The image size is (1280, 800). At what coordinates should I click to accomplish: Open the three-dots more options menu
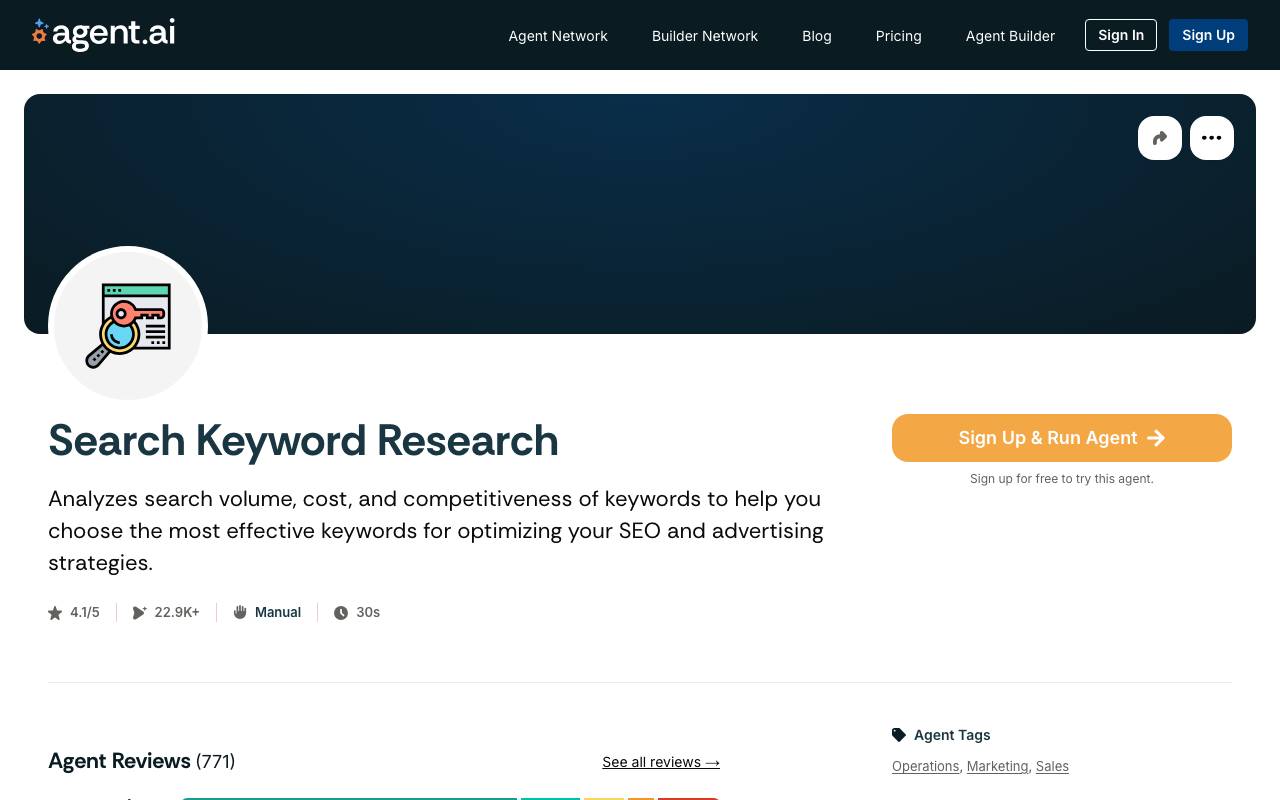(1212, 138)
